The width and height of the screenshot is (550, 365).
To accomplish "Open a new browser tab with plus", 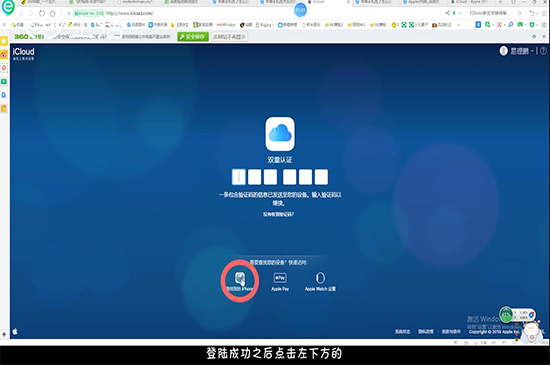I will click(500, 2).
